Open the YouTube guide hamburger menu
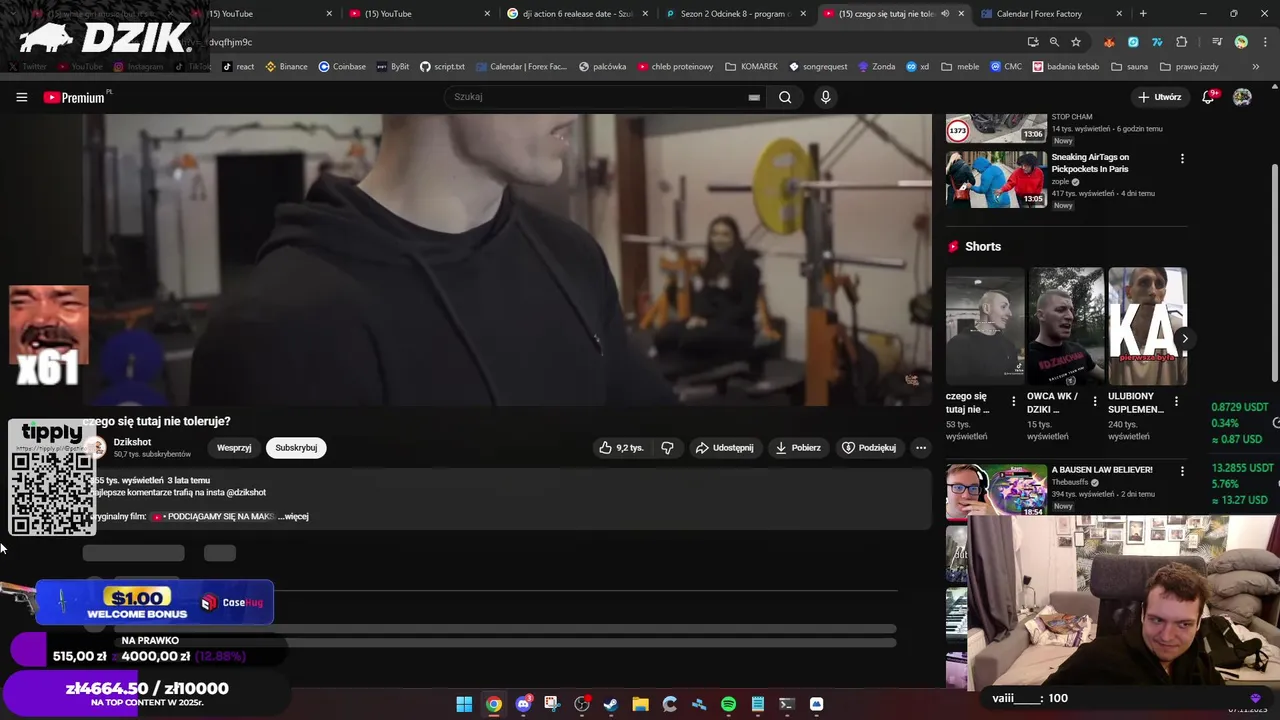Screen dimensions: 1280x720 click(x=21, y=97)
